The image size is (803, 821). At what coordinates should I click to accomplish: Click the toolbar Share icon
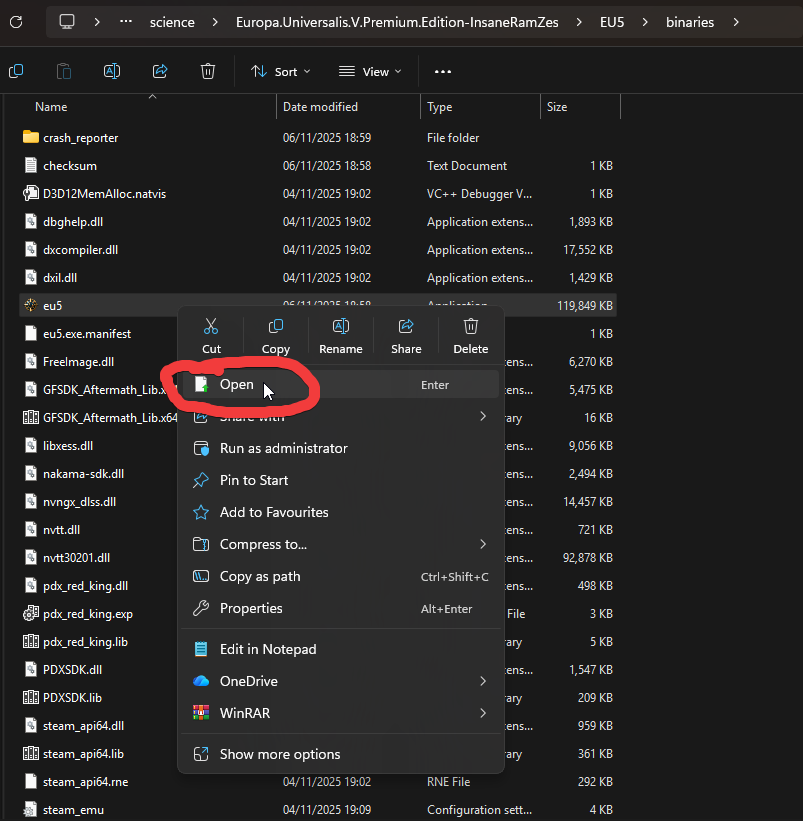(x=160, y=71)
